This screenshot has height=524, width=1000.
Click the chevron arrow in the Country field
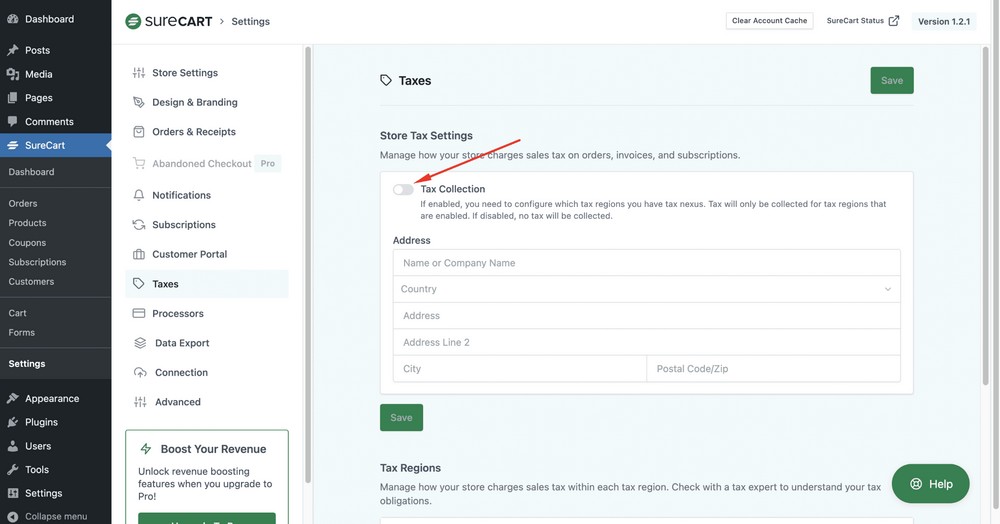[x=887, y=289]
